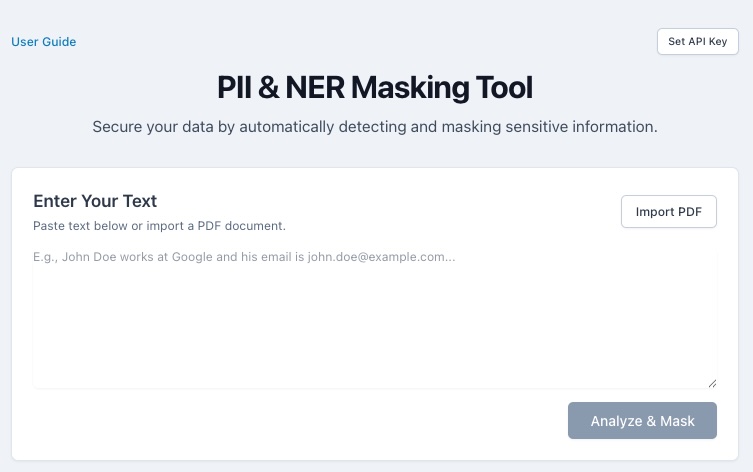Click the 'Secure your data' subtitle
Screen dimensions: 753x472
(x=375, y=127)
